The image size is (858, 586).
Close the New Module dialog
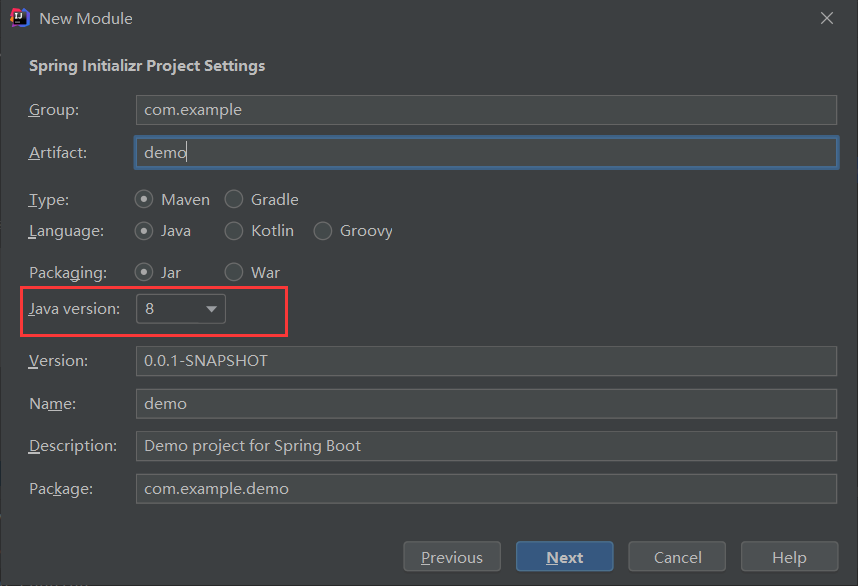827,18
